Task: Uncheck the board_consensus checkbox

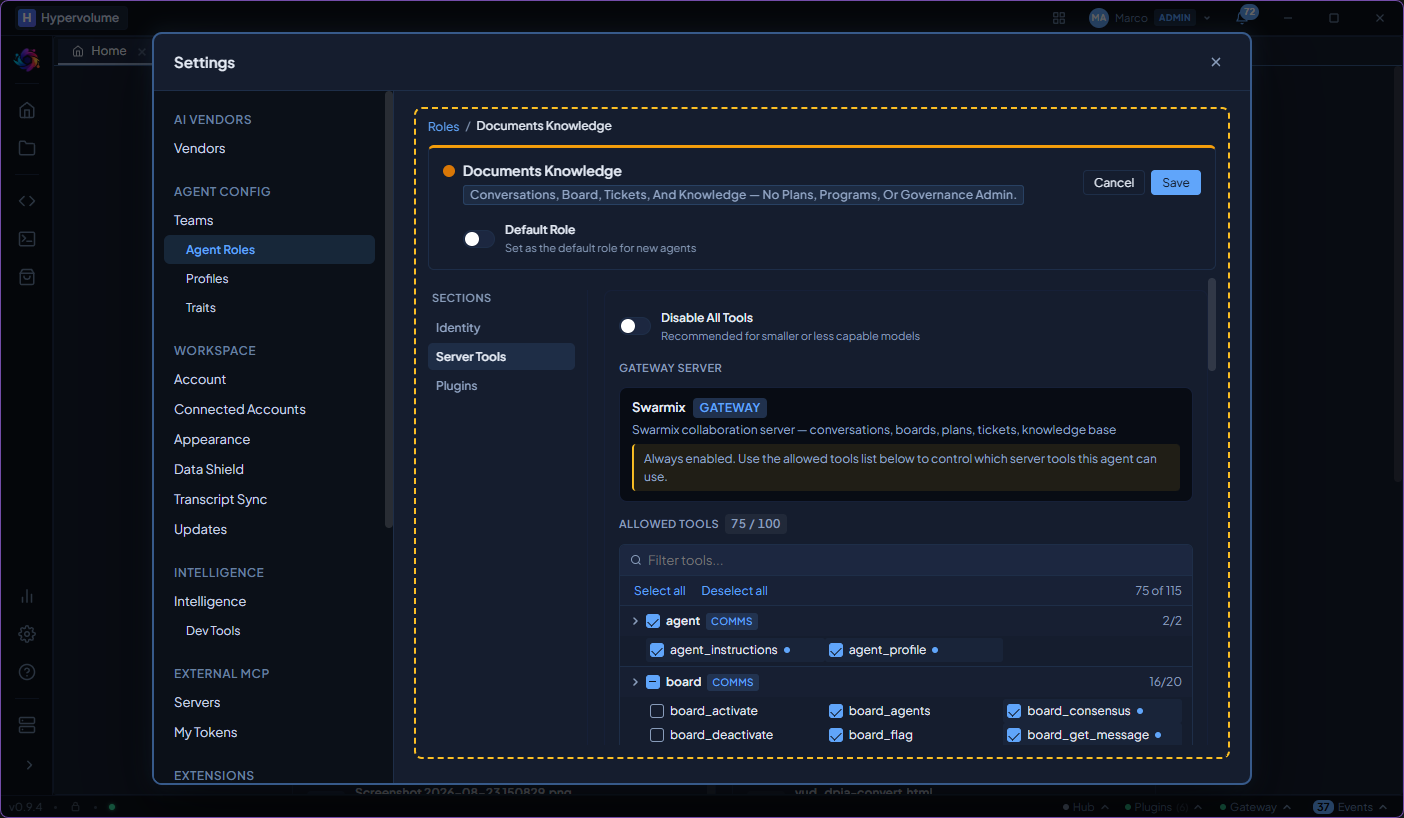Action: point(1014,711)
